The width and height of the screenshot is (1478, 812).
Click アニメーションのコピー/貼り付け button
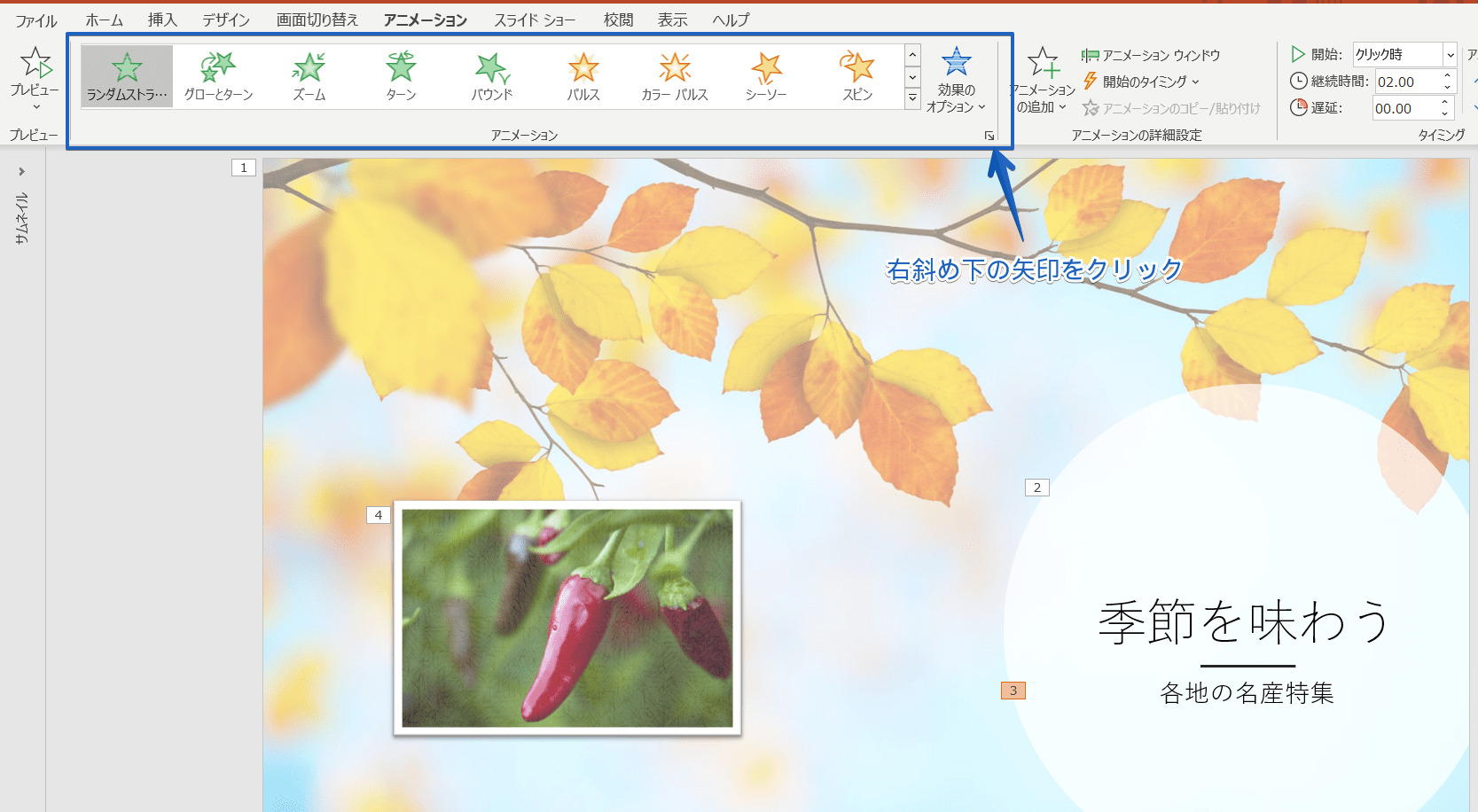(x=1171, y=108)
